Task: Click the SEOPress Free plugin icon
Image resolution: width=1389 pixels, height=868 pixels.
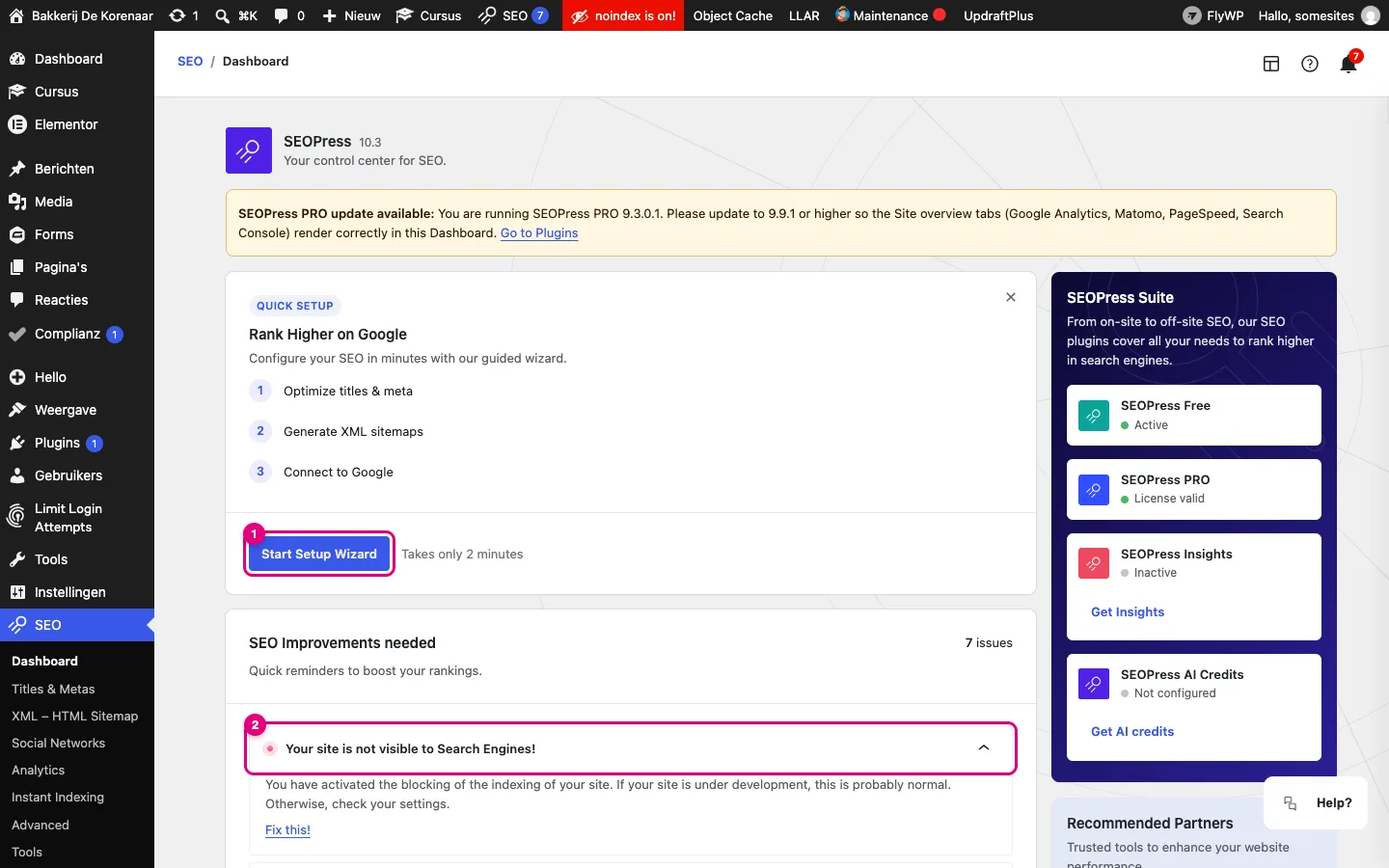Action: click(x=1094, y=416)
